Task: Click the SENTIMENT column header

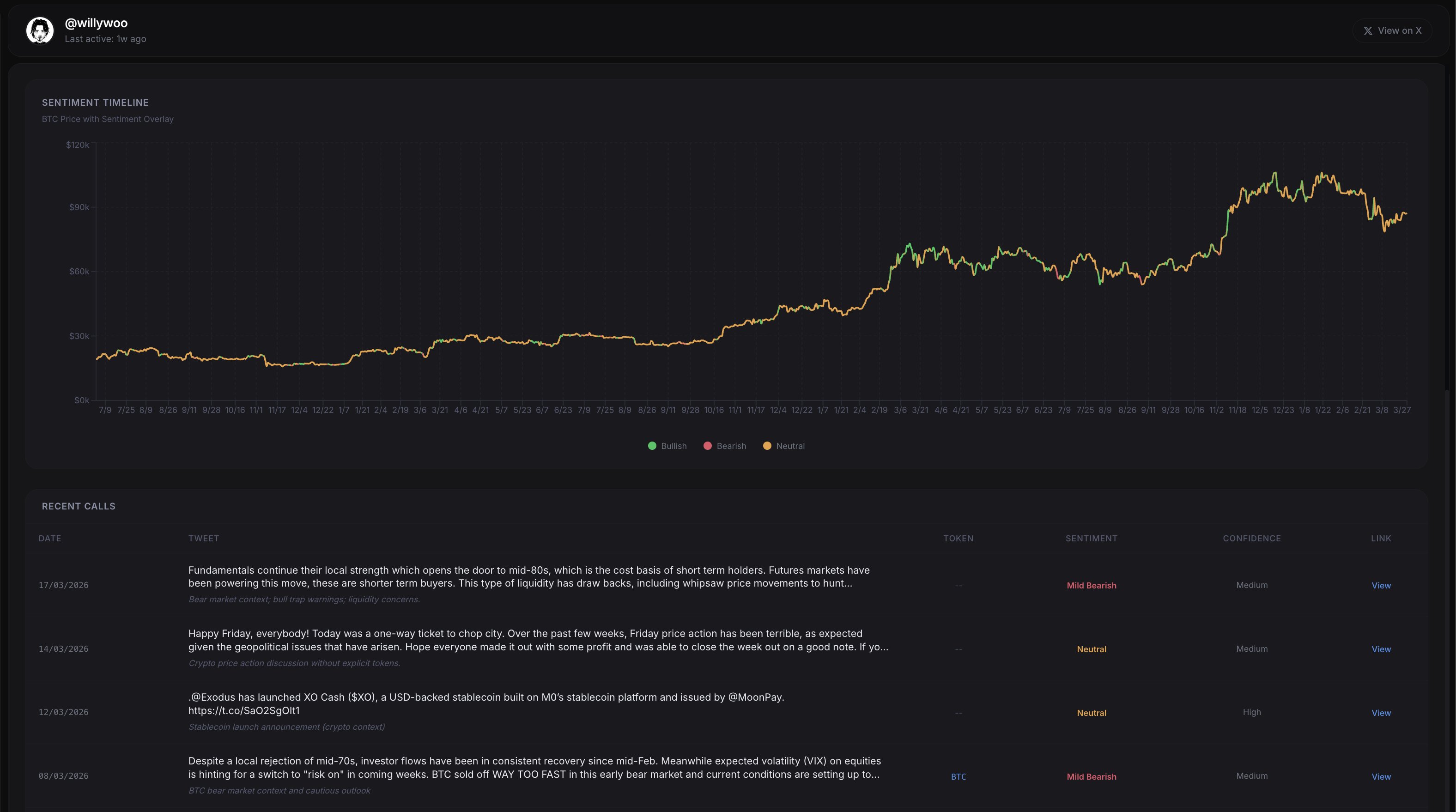Action: coord(1091,539)
